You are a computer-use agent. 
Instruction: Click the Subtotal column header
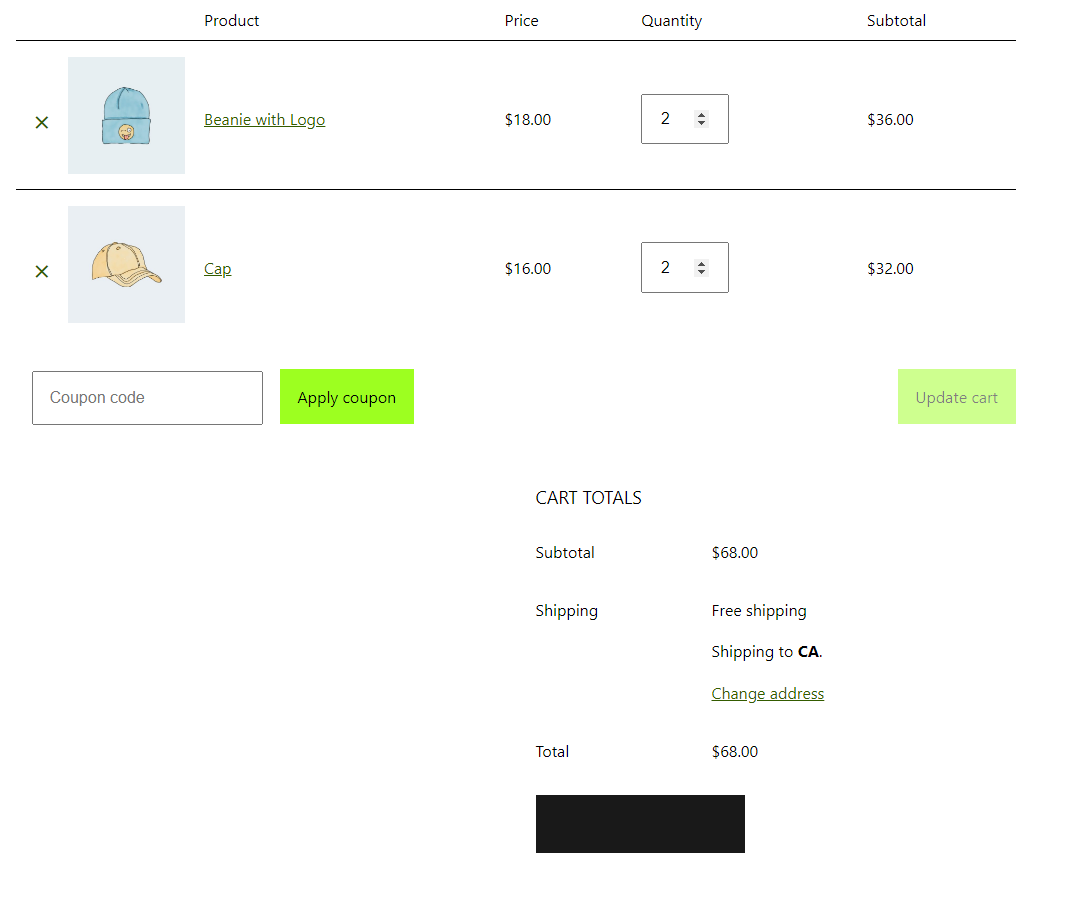point(896,20)
